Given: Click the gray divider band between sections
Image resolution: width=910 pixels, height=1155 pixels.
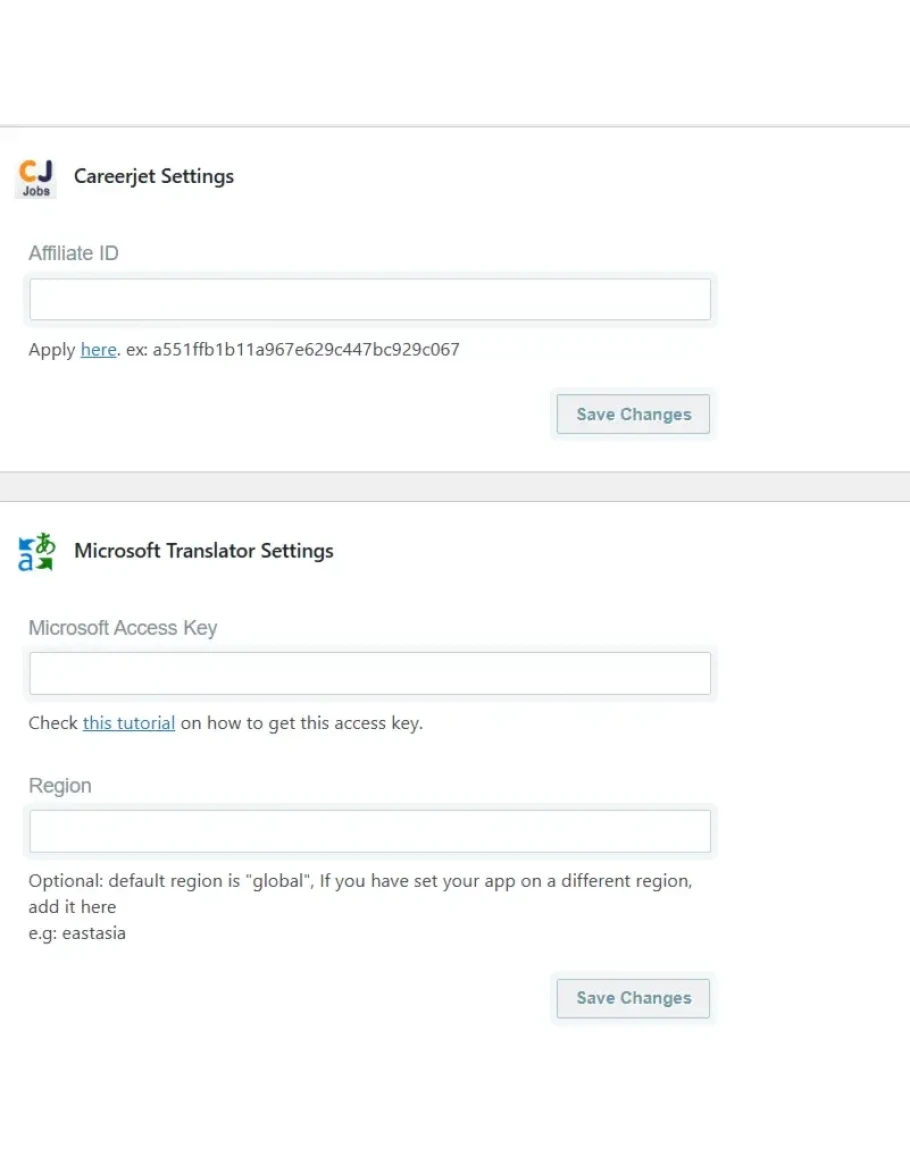Looking at the screenshot, I should [455, 487].
